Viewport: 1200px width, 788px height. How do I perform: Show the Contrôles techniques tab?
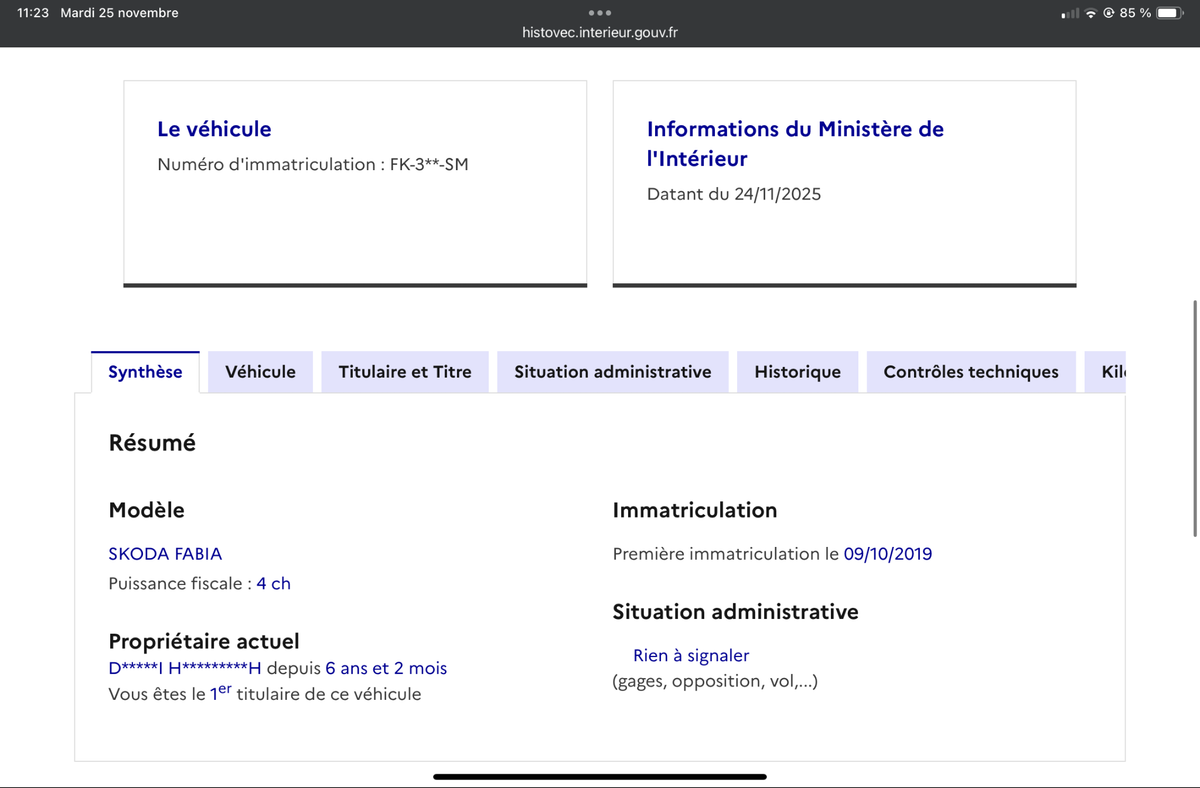point(970,372)
